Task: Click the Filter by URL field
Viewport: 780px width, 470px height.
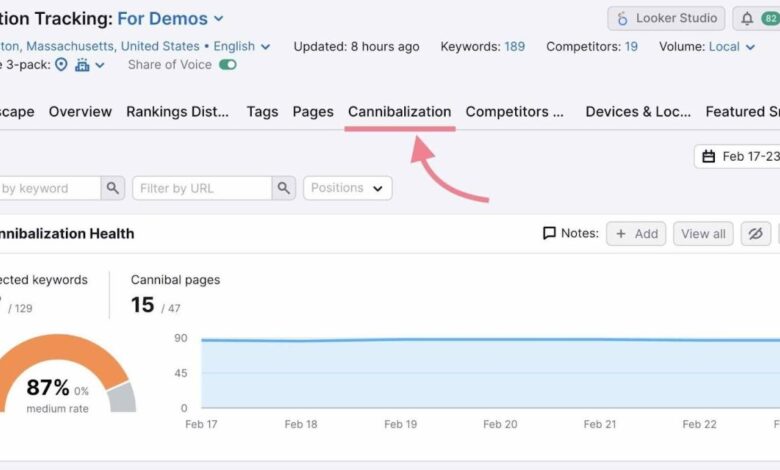Action: click(202, 188)
